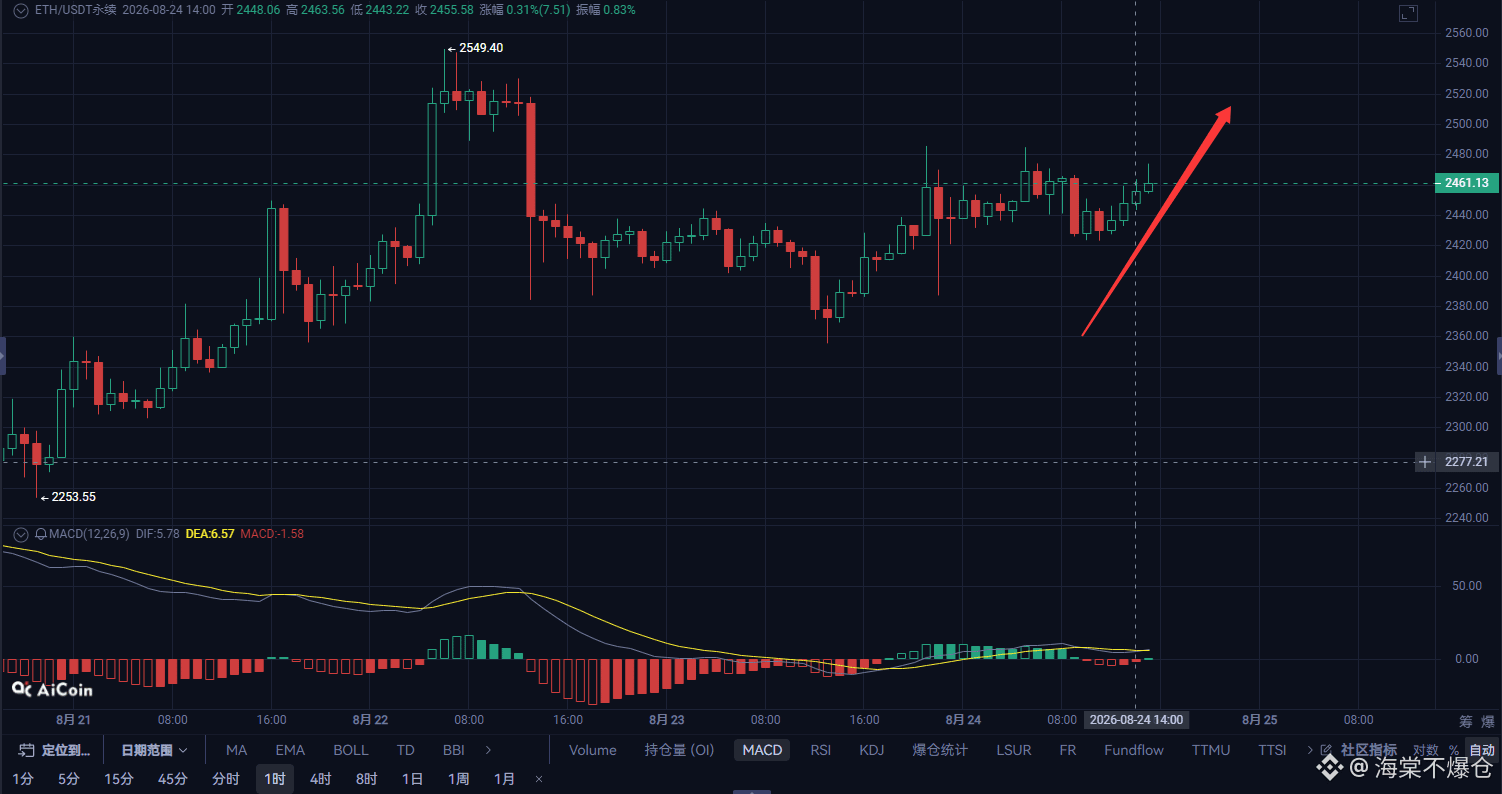Switch to the 5分 timeframe
The height and width of the screenshot is (794, 1502).
[68, 779]
